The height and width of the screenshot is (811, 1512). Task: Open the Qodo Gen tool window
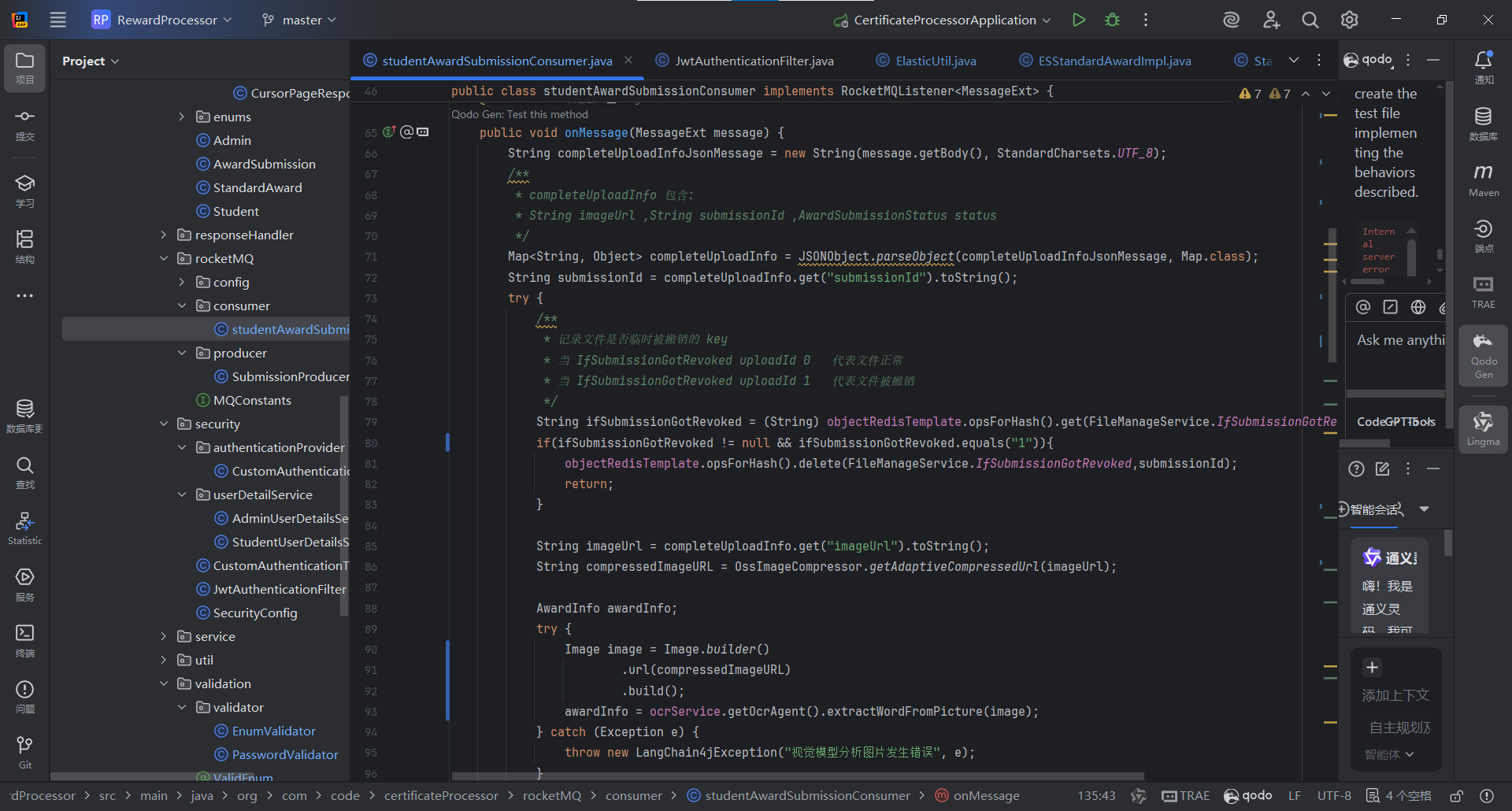(1484, 356)
